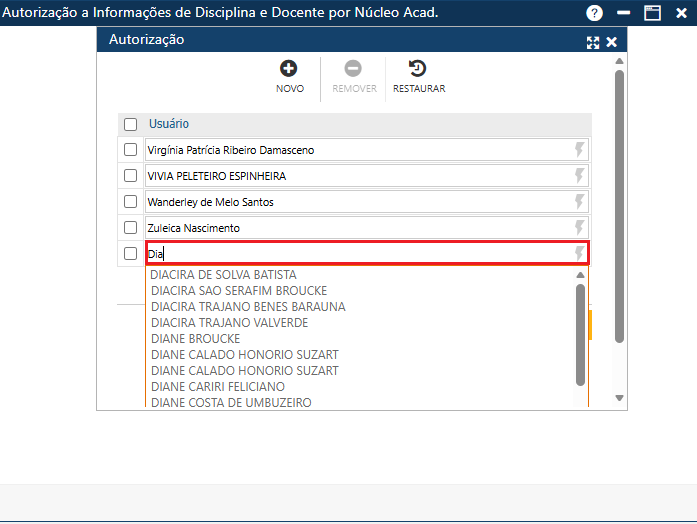Click the Usuário column header
This screenshot has width=697, height=524.
[x=169, y=124]
